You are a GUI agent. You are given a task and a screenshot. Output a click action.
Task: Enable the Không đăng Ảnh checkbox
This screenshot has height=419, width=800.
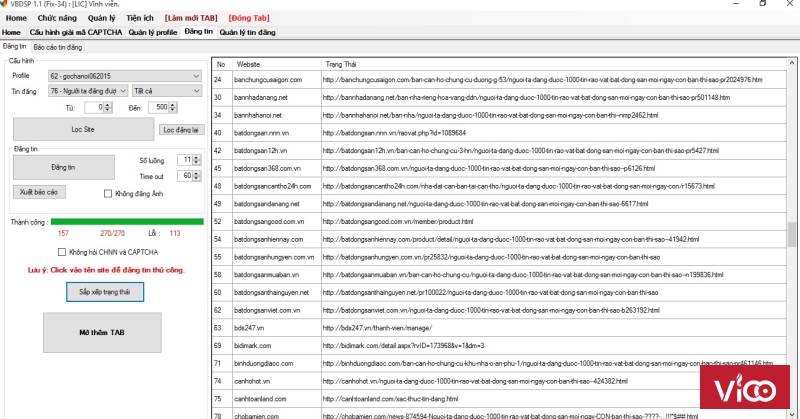[x=108, y=194]
